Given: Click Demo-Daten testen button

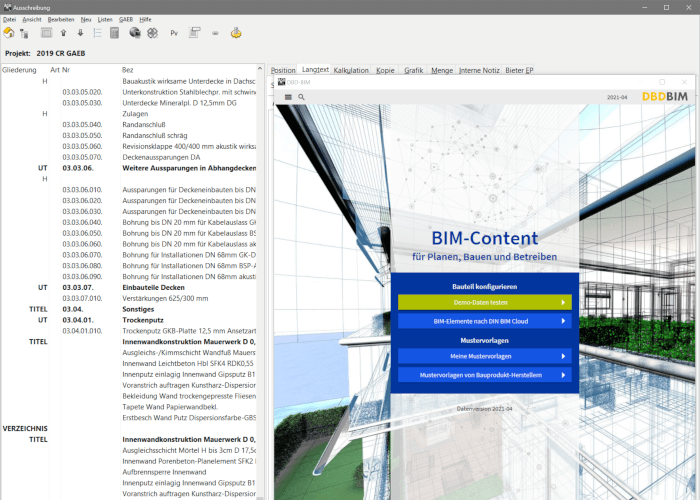Looking at the screenshot, I should [x=484, y=302].
